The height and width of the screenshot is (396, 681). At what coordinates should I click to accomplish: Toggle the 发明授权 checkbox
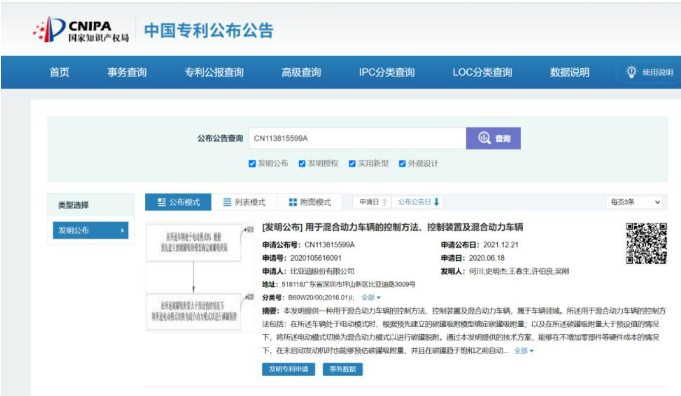click(302, 164)
